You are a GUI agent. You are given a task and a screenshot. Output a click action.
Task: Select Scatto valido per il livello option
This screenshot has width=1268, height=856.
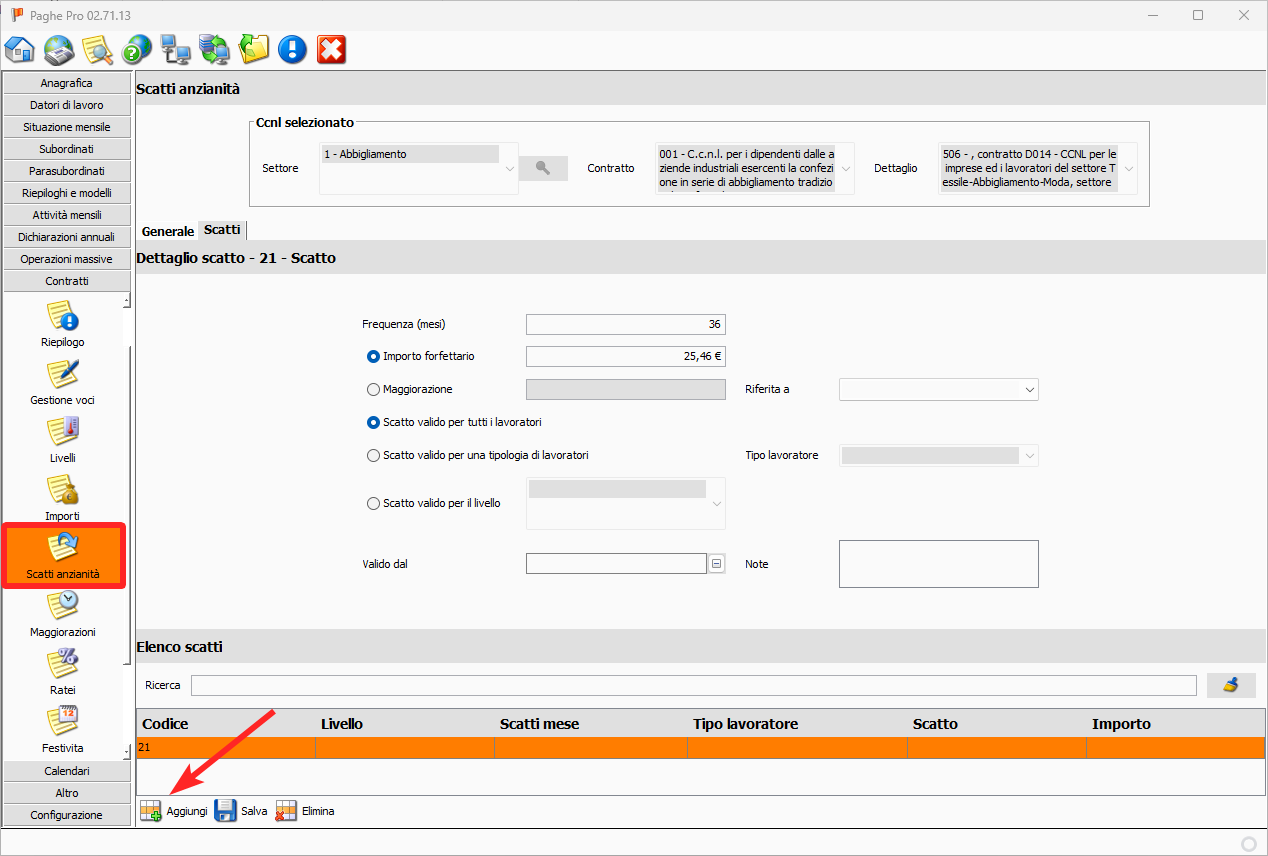pyautogui.click(x=374, y=503)
